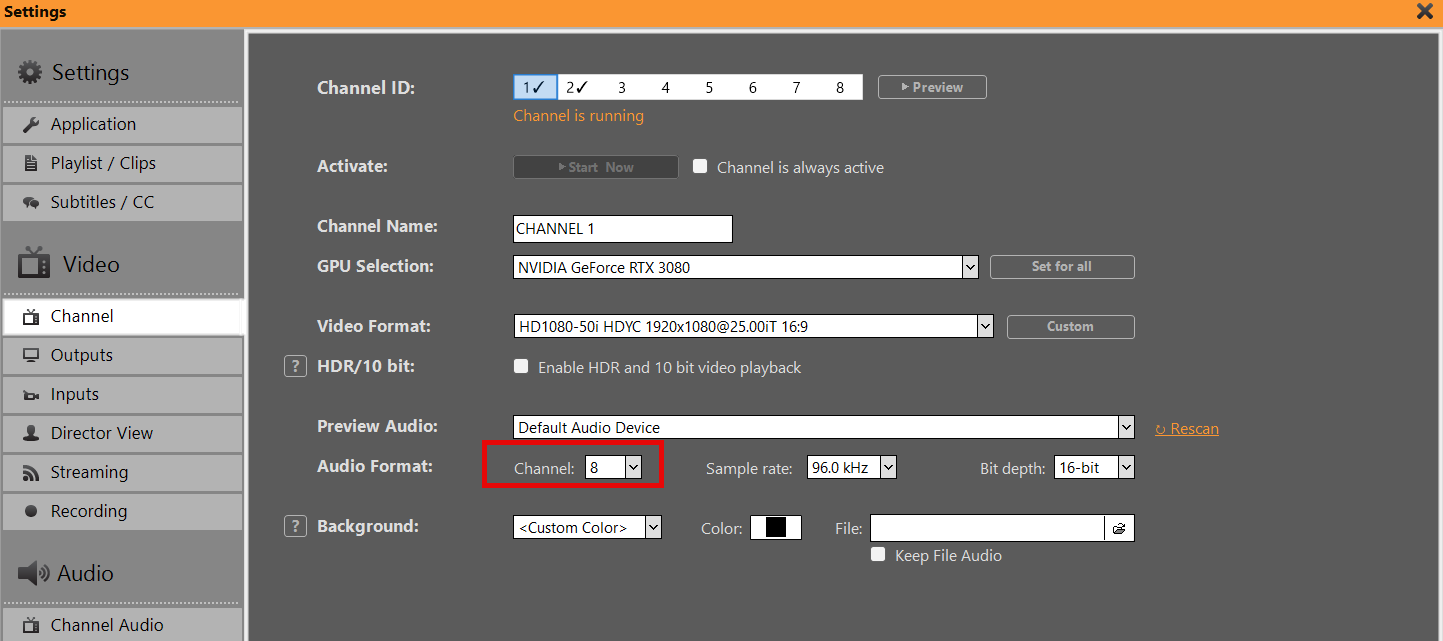Expand the GPU Selection dropdown

pyautogui.click(x=969, y=267)
